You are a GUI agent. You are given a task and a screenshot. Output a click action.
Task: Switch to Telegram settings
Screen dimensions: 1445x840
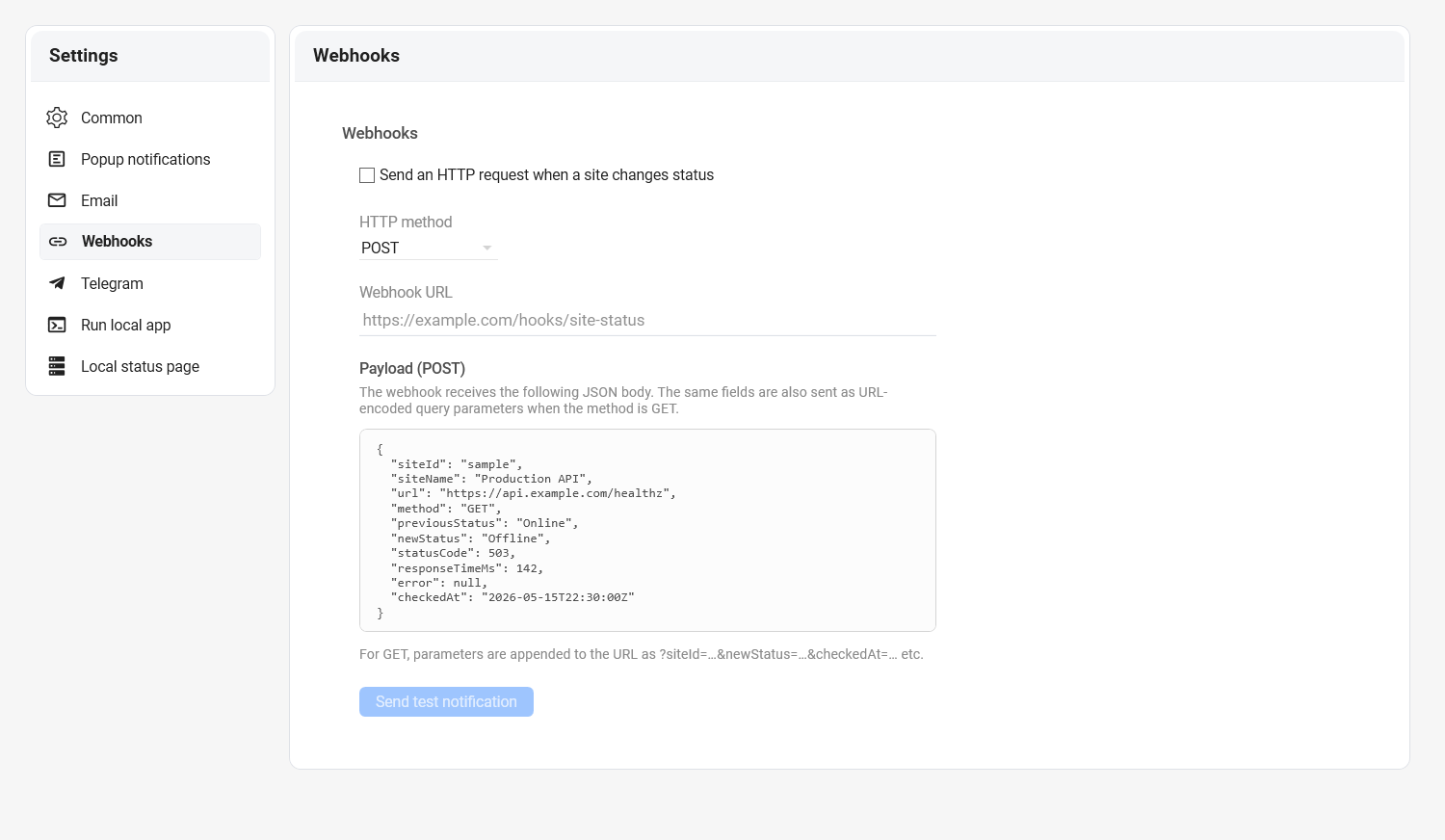150,283
